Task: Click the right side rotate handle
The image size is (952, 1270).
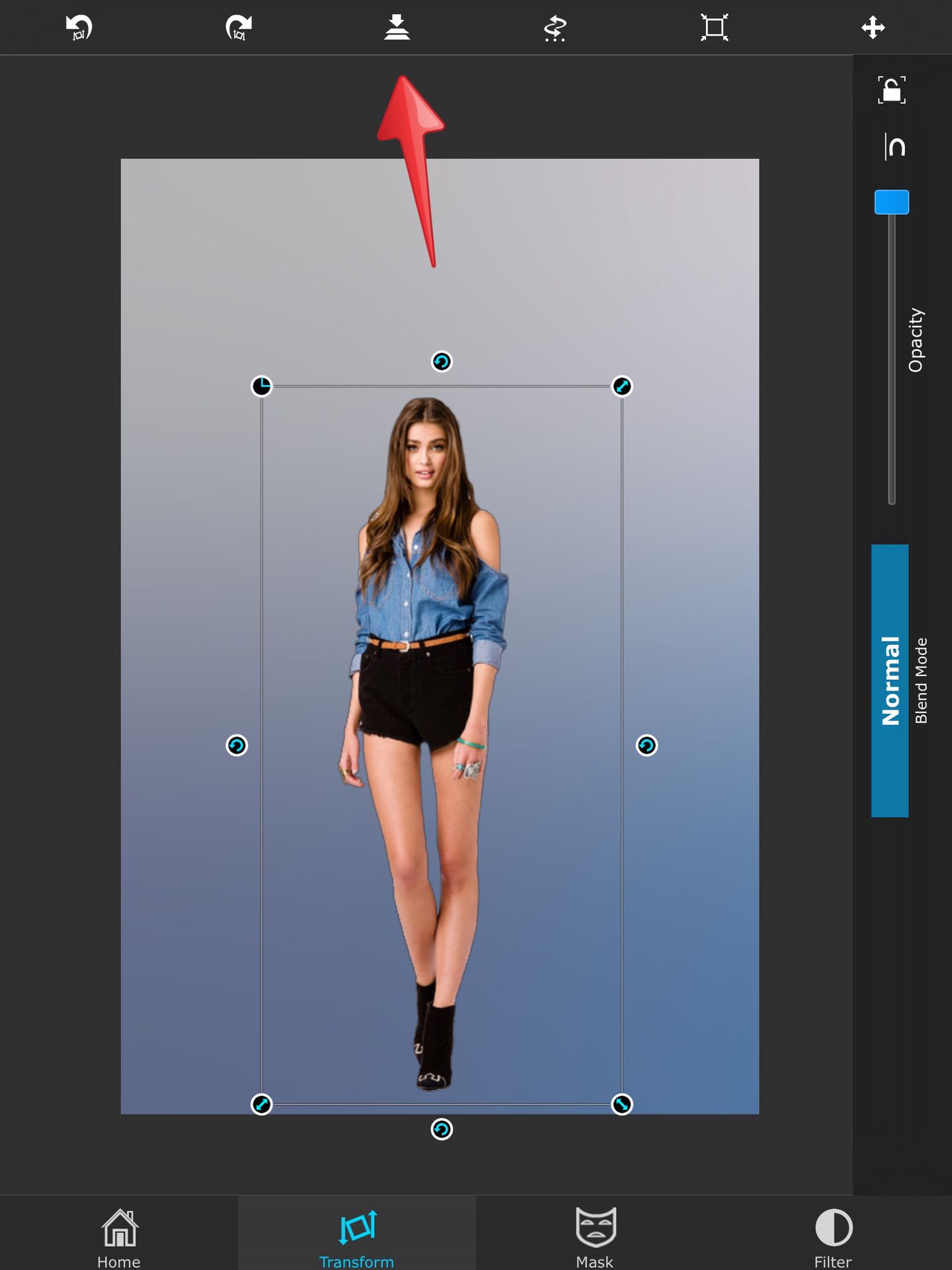Action: (x=647, y=745)
